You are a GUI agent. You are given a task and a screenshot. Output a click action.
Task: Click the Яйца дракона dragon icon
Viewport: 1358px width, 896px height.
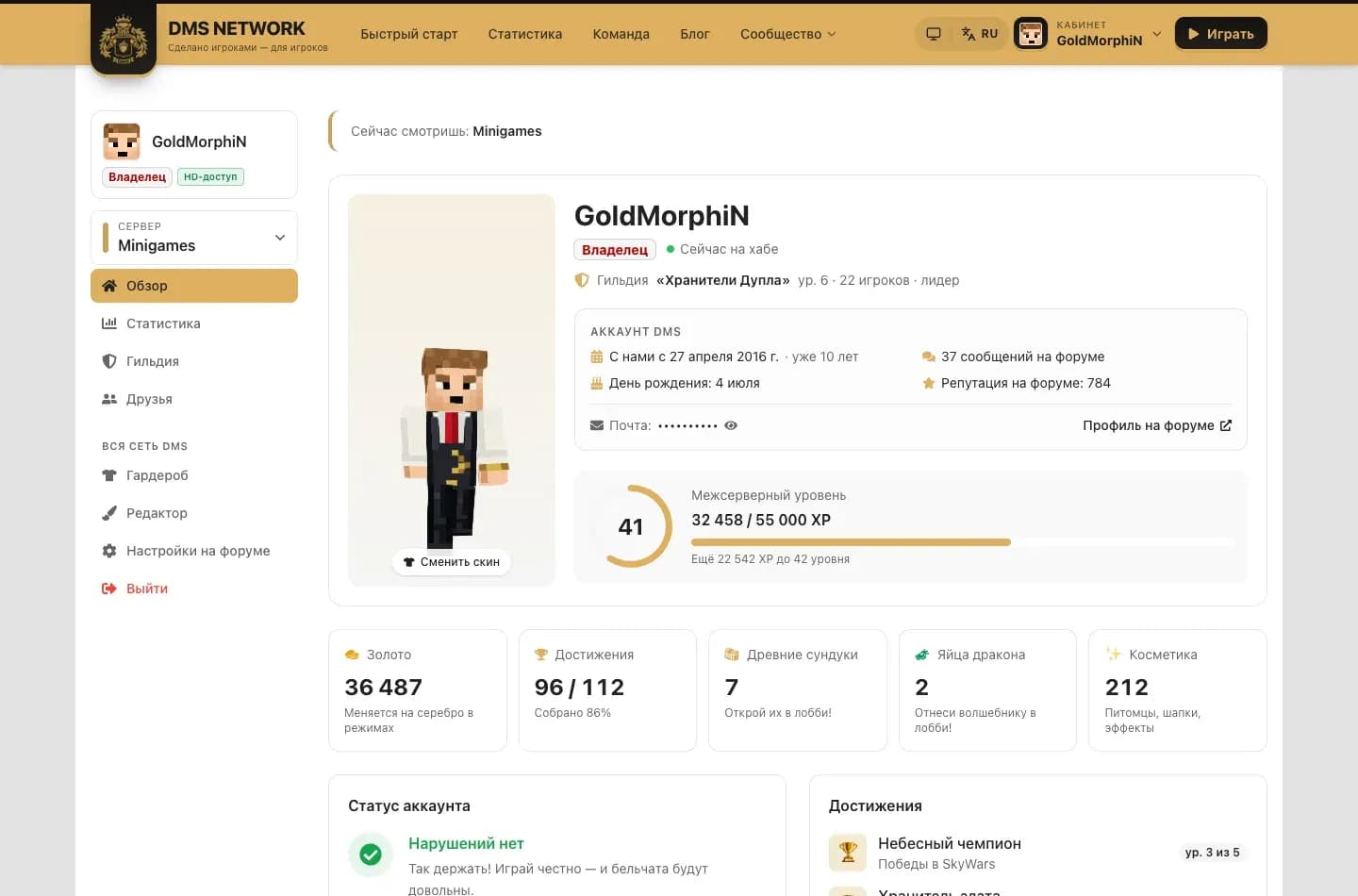pos(922,655)
